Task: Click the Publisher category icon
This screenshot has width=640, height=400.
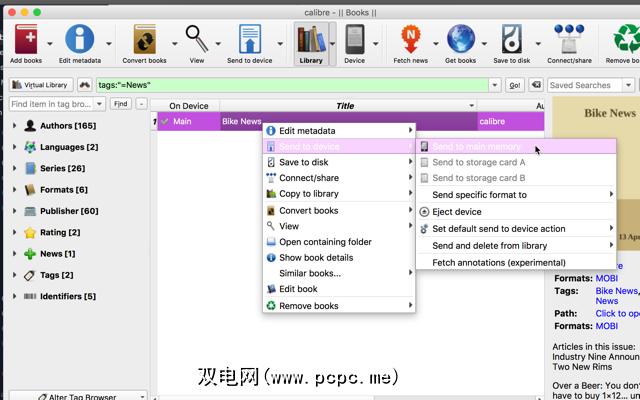Action: coord(30,211)
